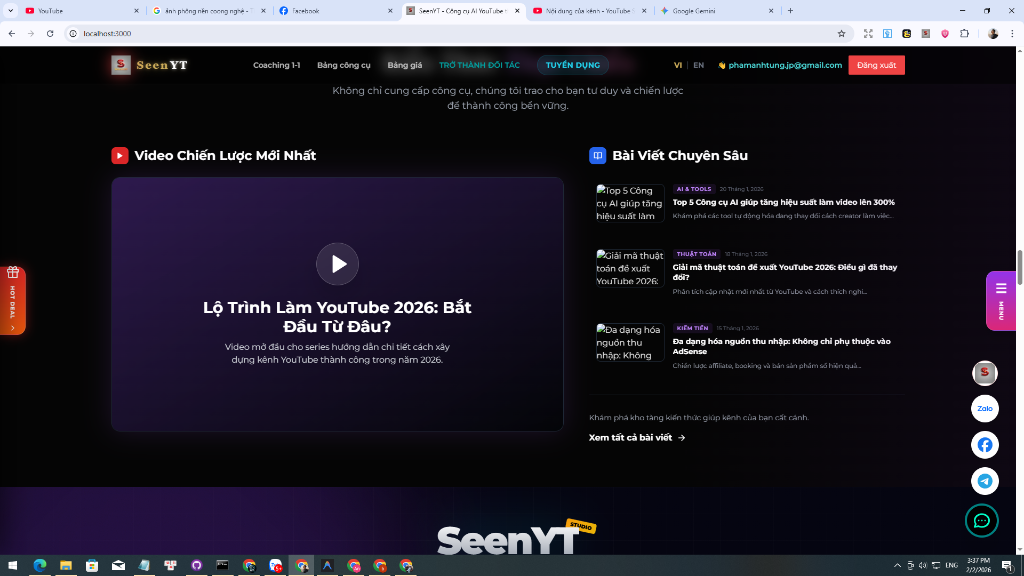The image size is (1024, 576).
Task: Open the Telegram floating contact icon
Action: pos(985,481)
